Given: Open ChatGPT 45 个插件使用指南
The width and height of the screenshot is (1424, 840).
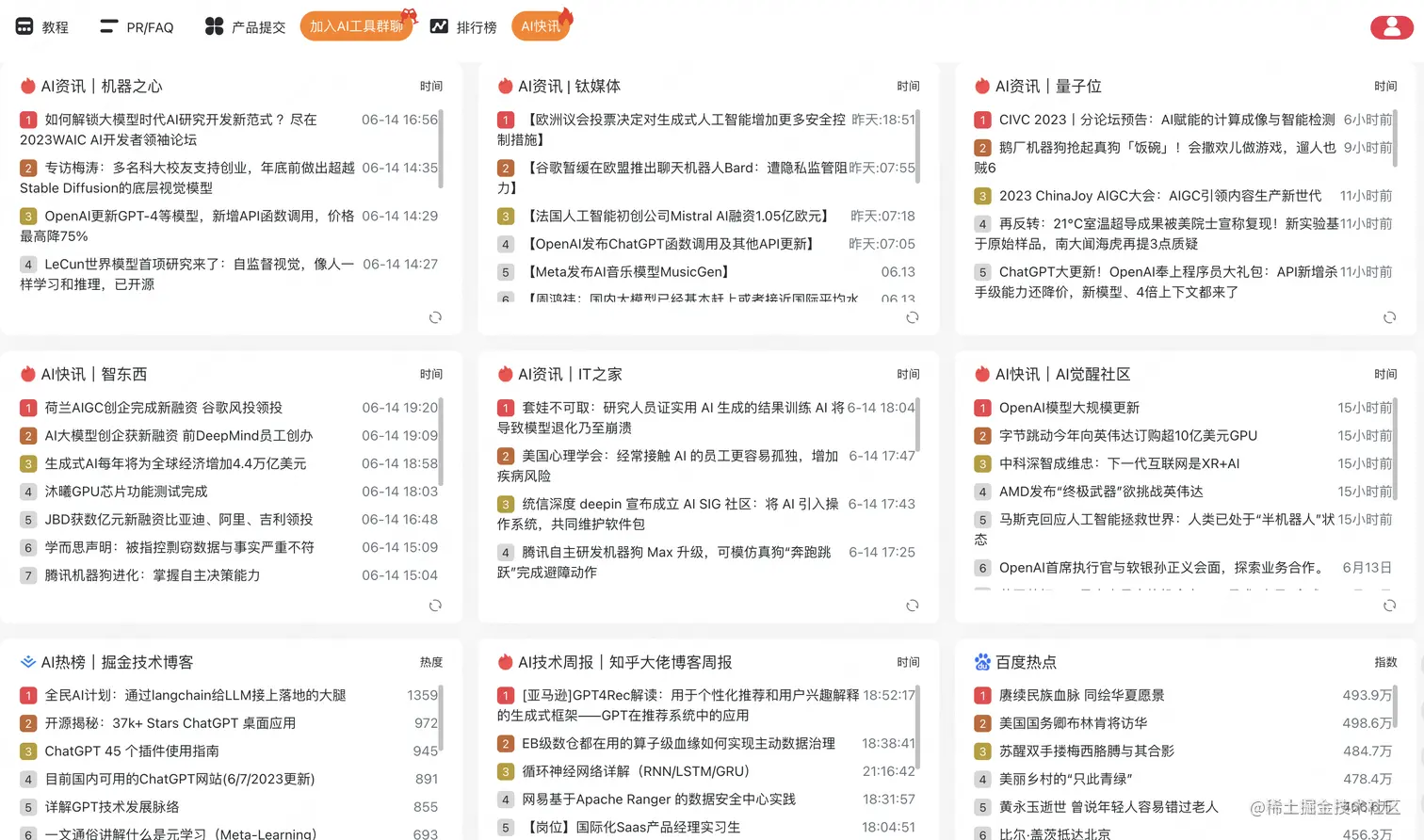Looking at the screenshot, I should tap(132, 751).
